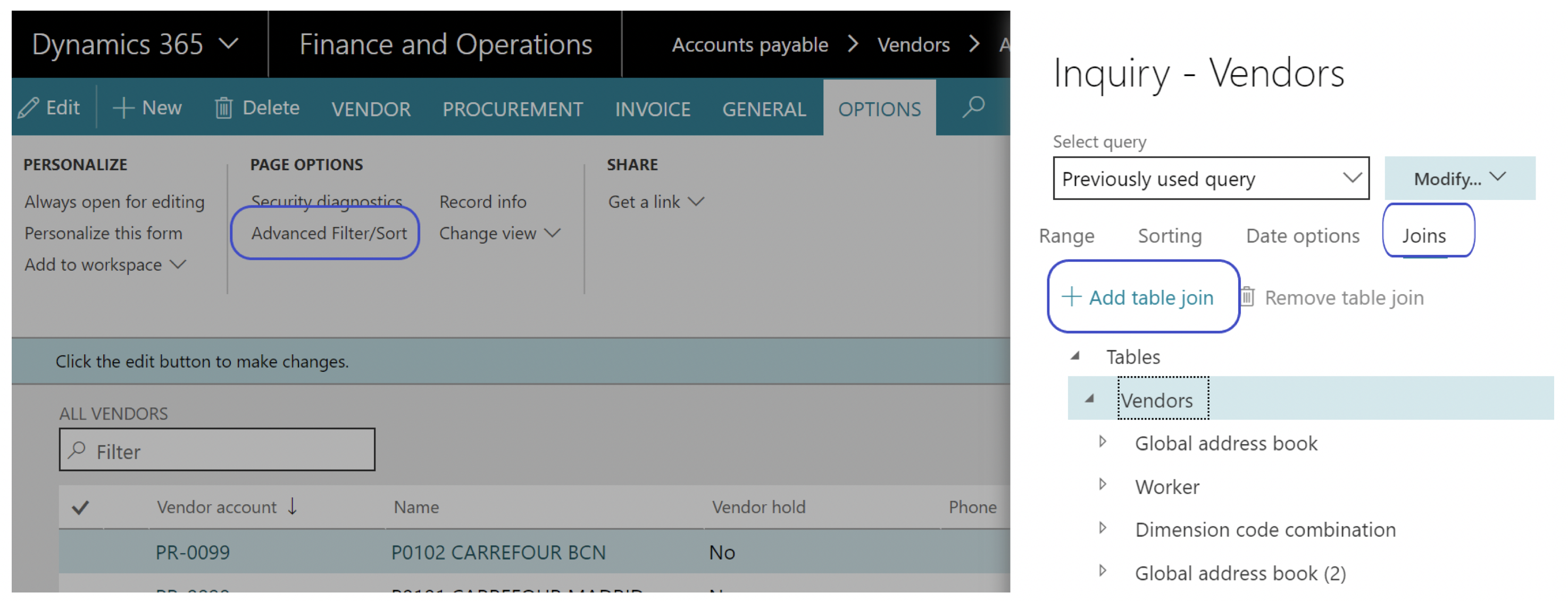Select Dimension code combination tree item
Viewport: 1568px width, 601px height.
coord(1265,529)
